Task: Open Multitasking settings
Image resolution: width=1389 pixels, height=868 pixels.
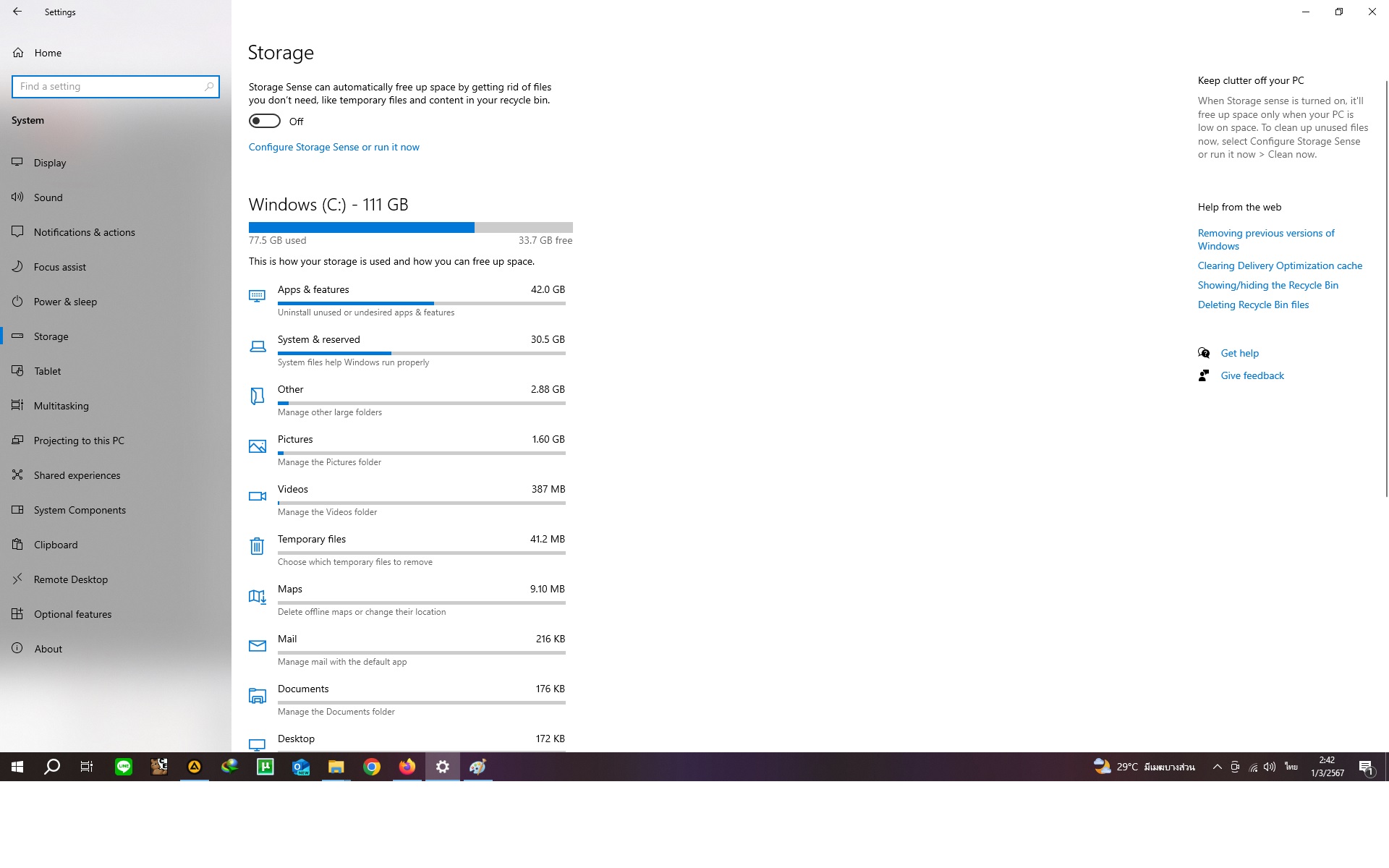Action: coord(116,406)
